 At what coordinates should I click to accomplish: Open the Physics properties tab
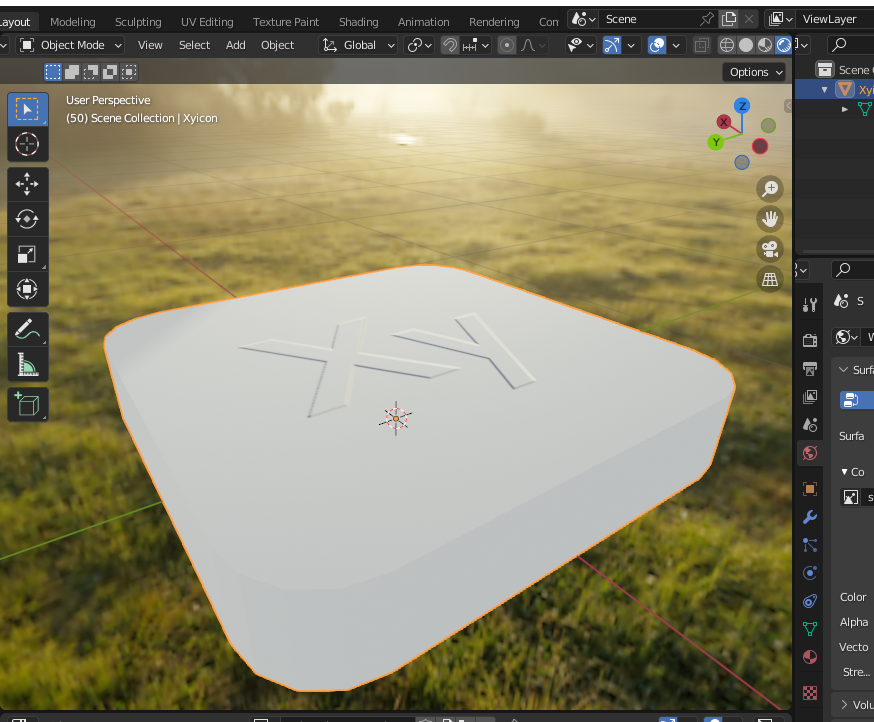pos(810,573)
